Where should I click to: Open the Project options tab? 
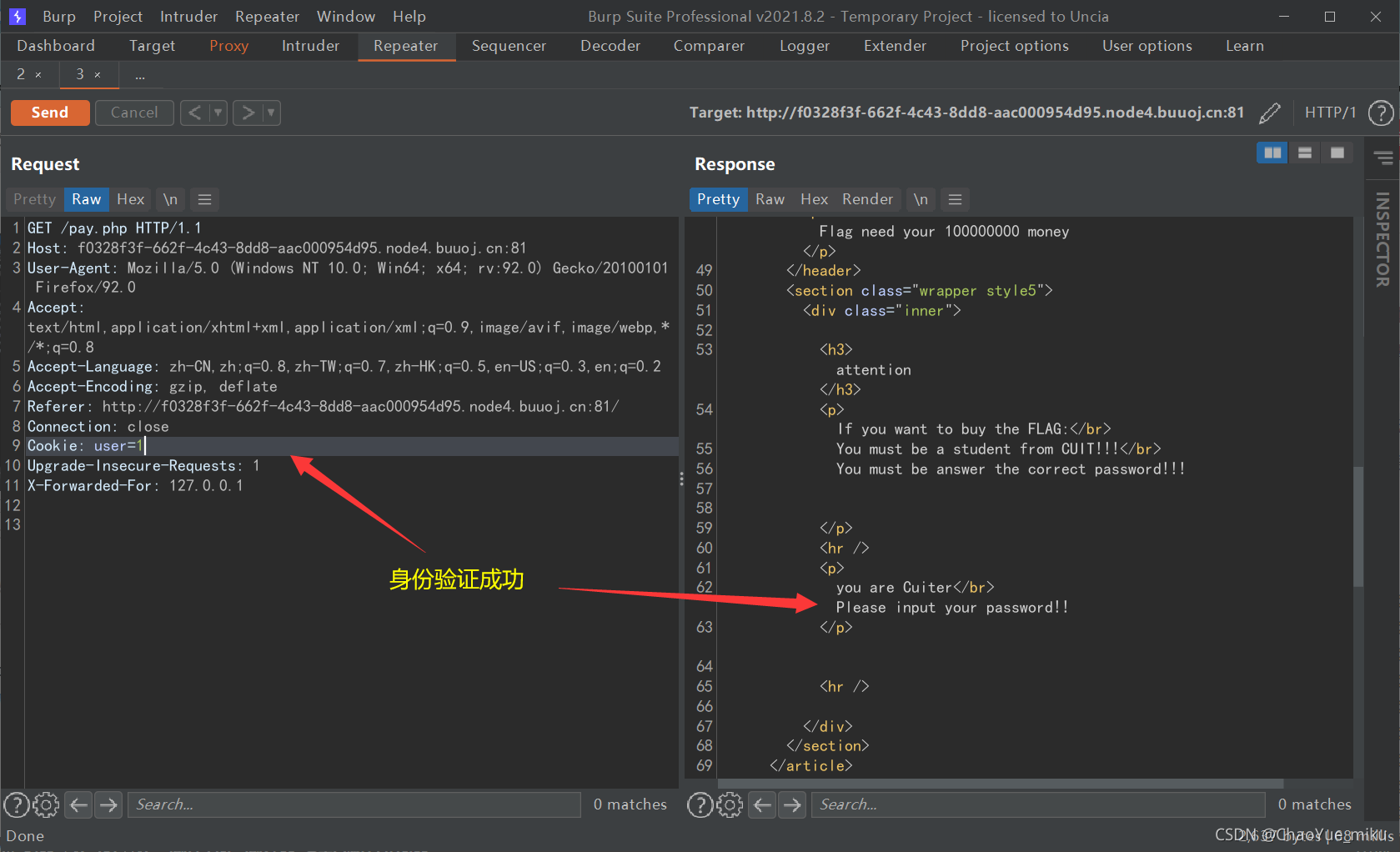click(x=1014, y=46)
